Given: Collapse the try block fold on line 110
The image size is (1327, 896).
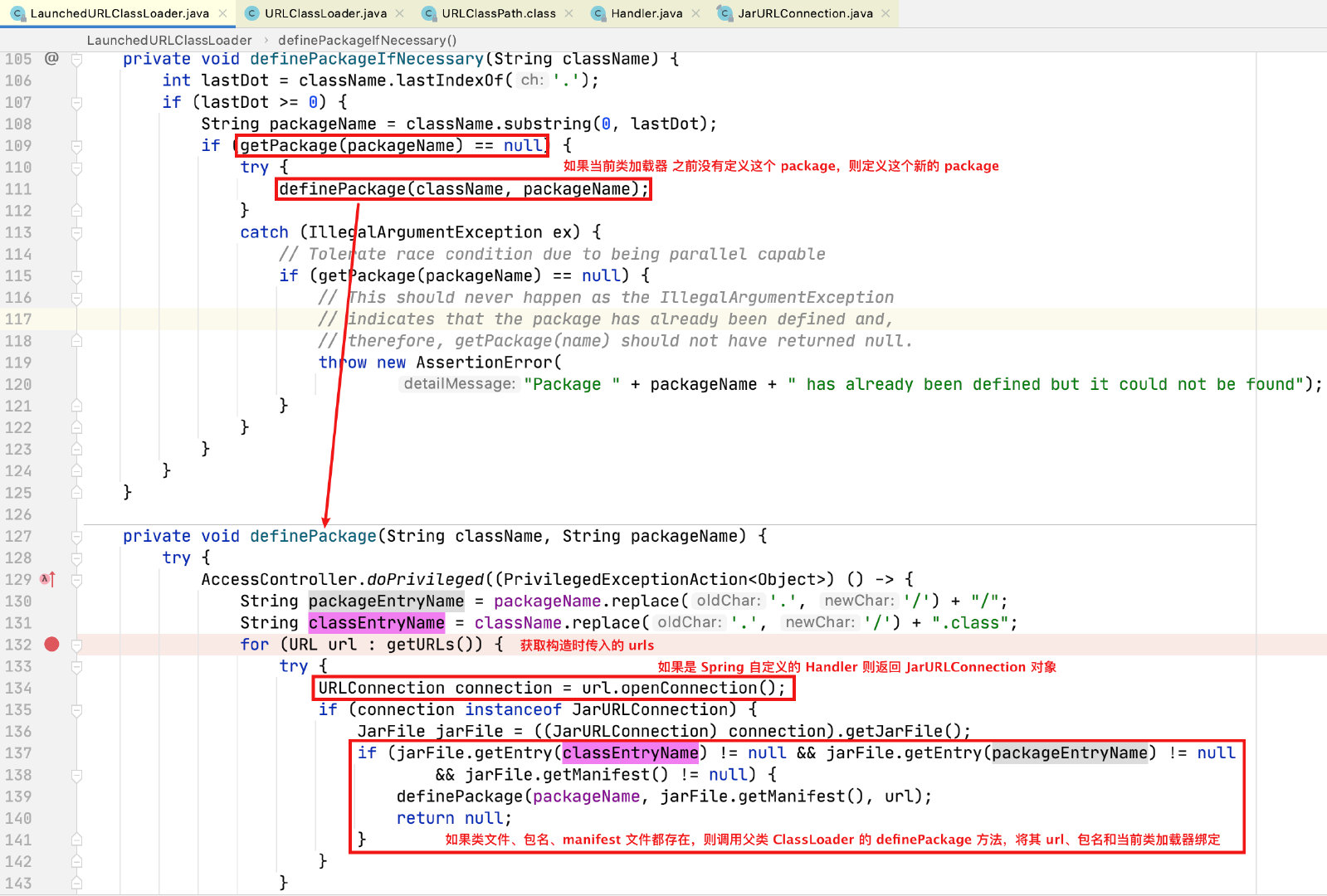Looking at the screenshot, I should [76, 168].
